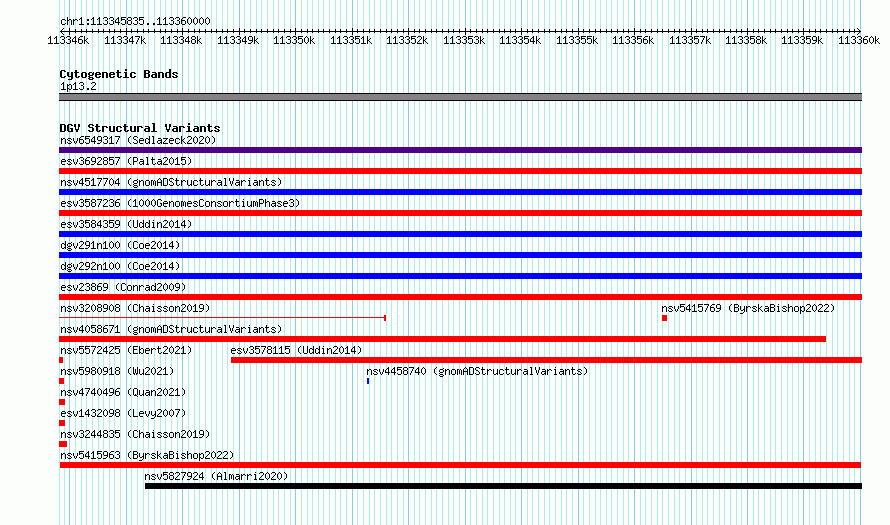The image size is (890, 525).
Task: Select the blue nsv4517704 variant bar
Action: pos(460,192)
